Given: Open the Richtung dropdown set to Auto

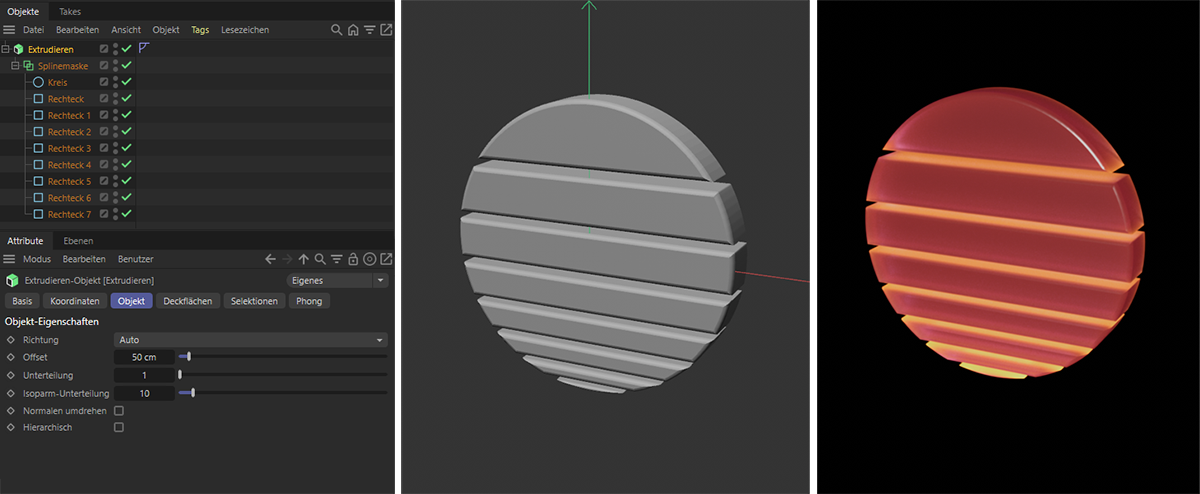Looking at the screenshot, I should click(x=250, y=340).
